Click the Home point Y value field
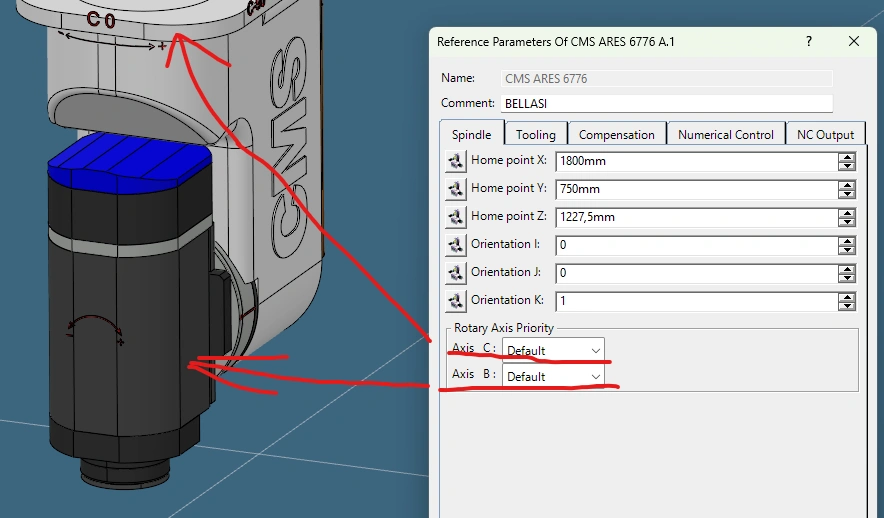 [696, 189]
